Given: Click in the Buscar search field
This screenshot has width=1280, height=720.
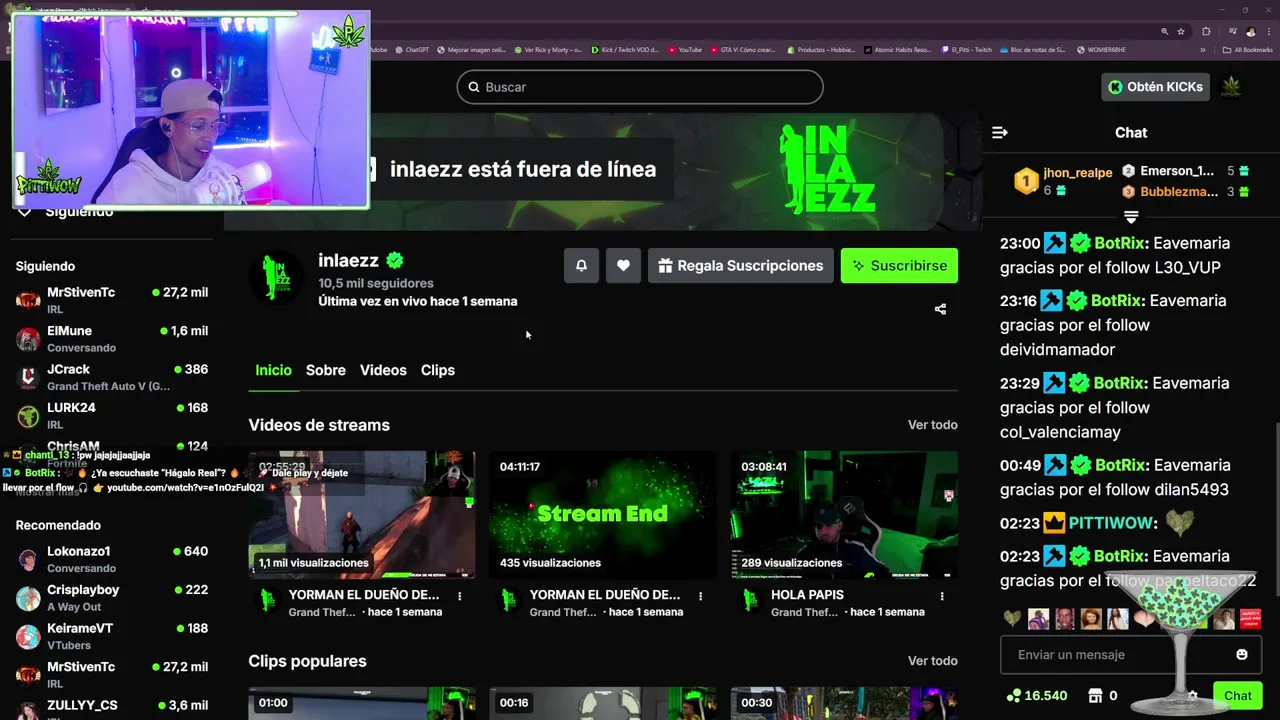Looking at the screenshot, I should click(640, 87).
